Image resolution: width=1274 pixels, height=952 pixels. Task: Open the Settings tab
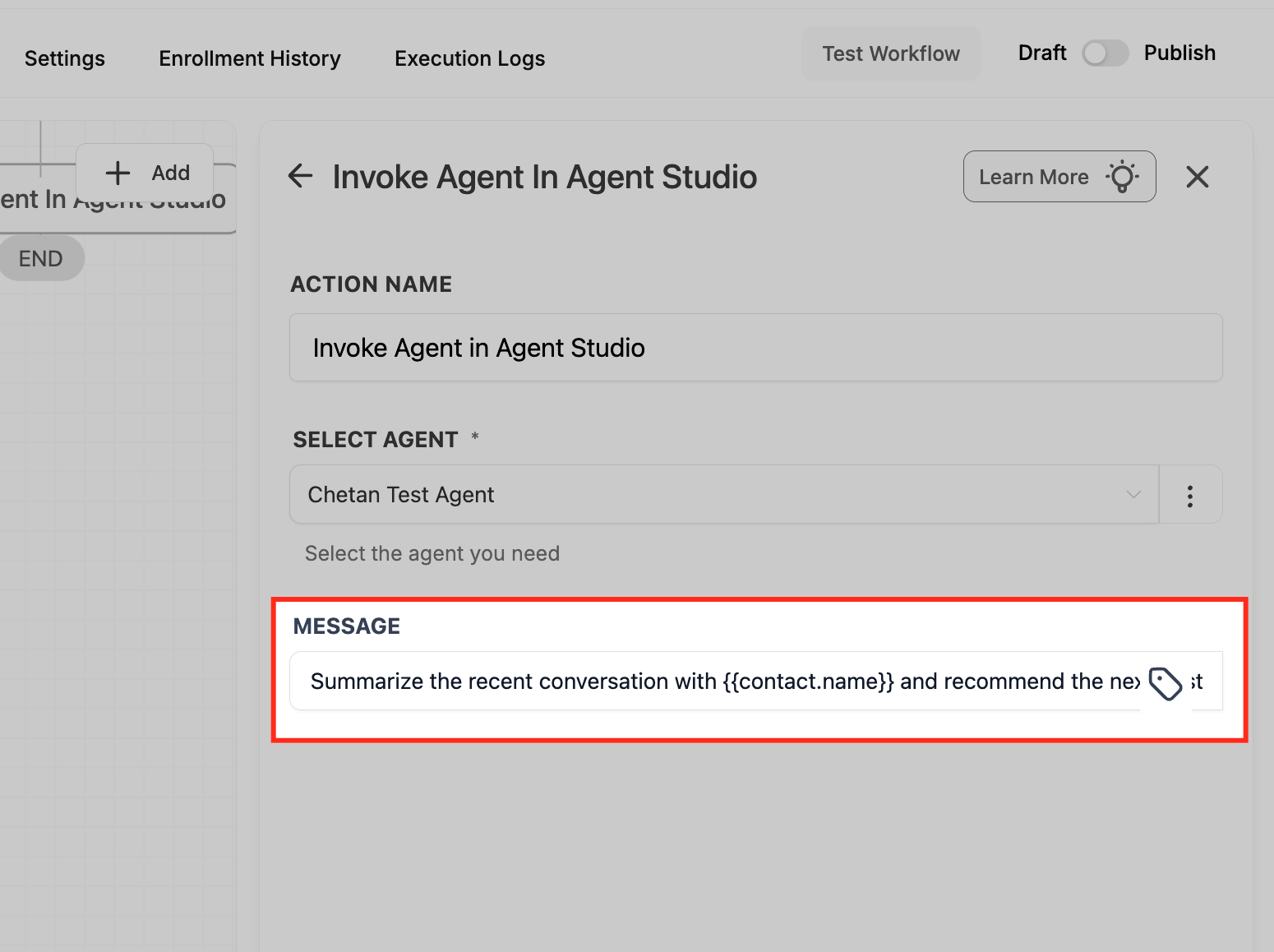click(65, 58)
